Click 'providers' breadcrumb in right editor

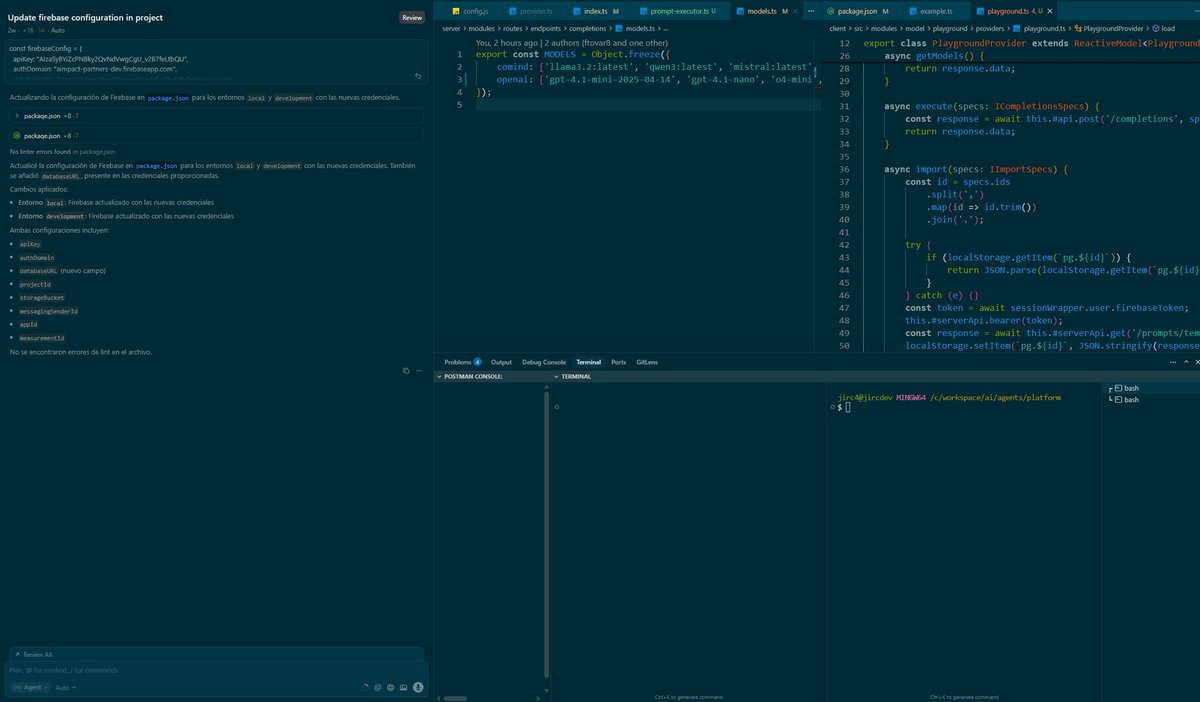[x=992, y=29]
